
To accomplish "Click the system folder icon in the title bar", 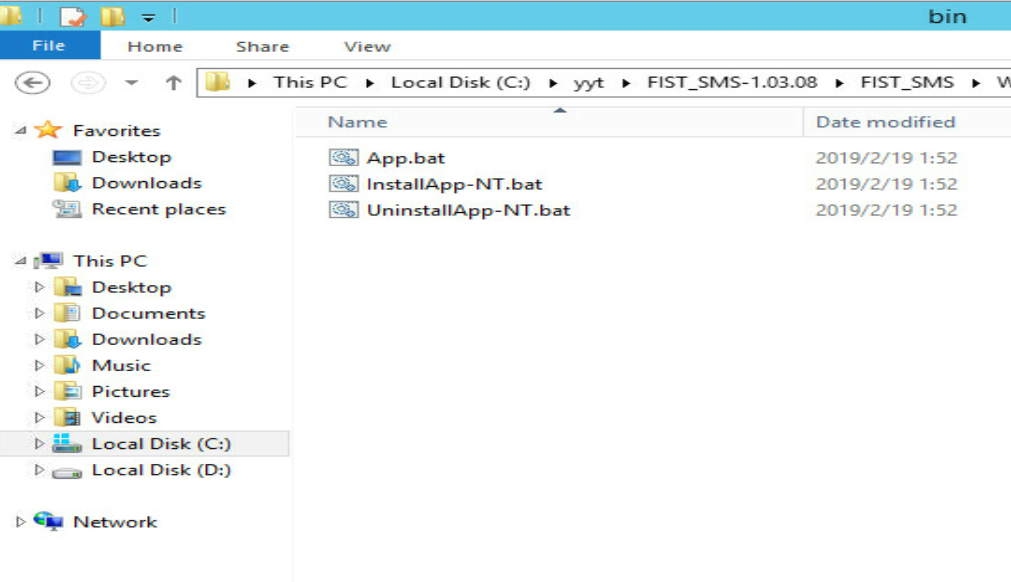I will coord(11,15).
